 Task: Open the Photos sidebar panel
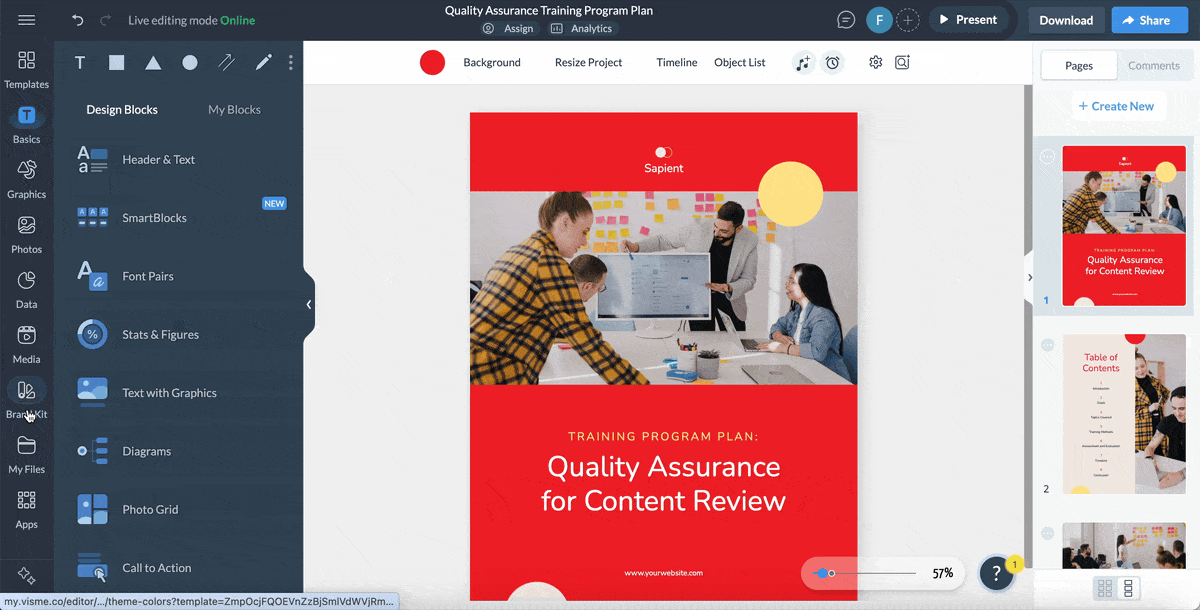(27, 235)
